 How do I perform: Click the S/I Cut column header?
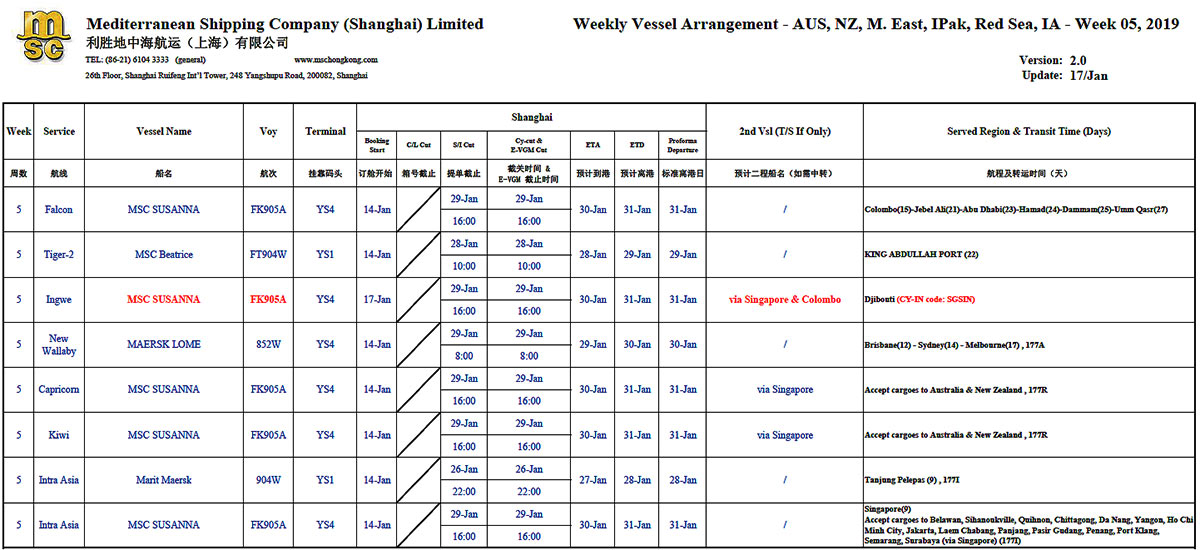[463, 145]
